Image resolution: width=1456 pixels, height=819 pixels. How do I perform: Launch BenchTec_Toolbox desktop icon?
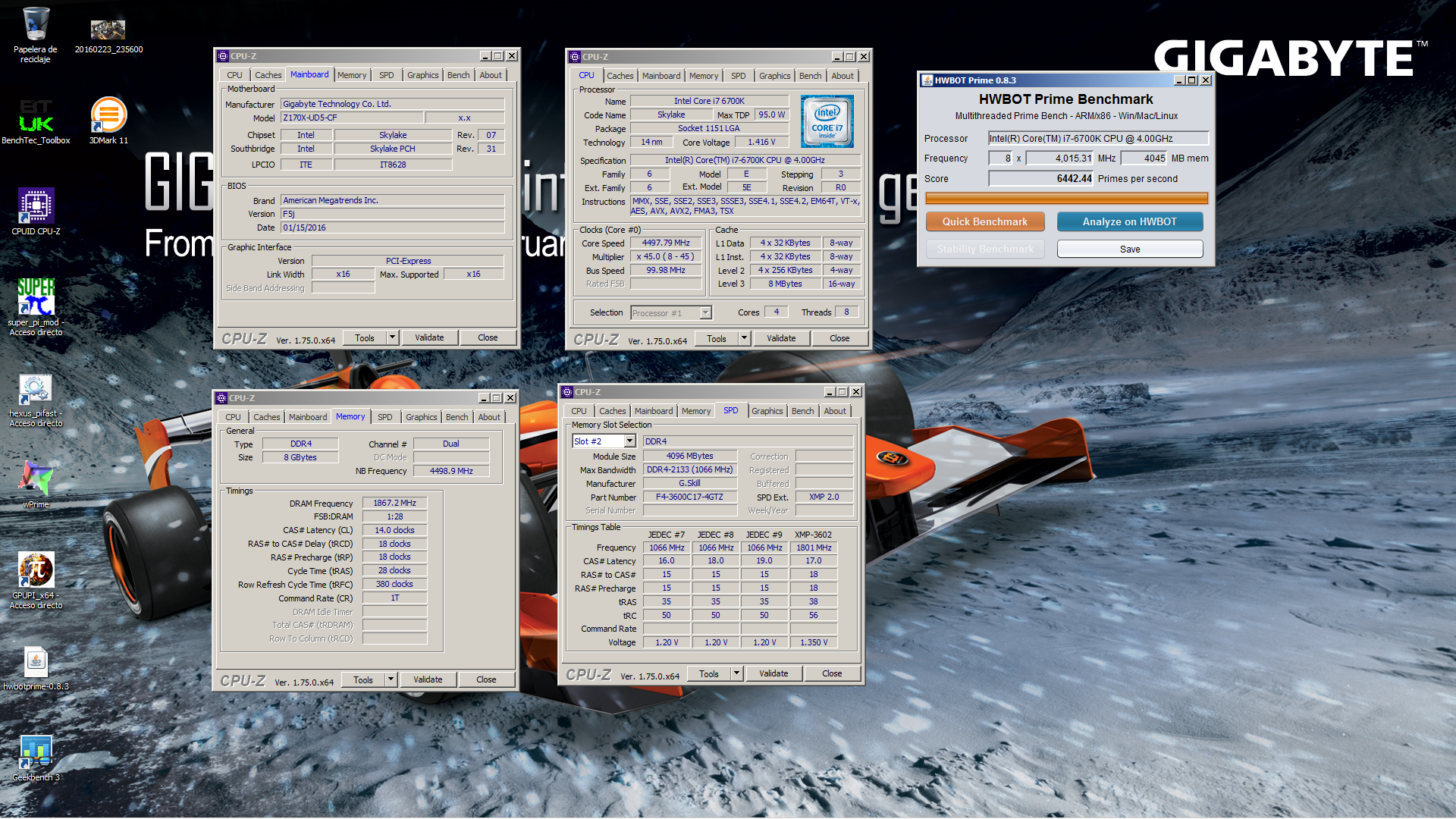(x=36, y=121)
